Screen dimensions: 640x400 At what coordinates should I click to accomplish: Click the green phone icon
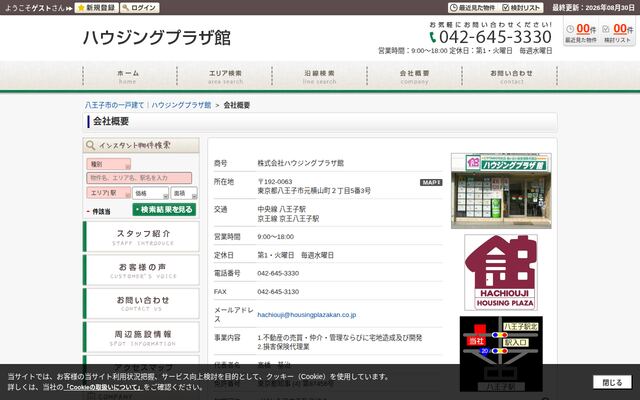(x=433, y=37)
